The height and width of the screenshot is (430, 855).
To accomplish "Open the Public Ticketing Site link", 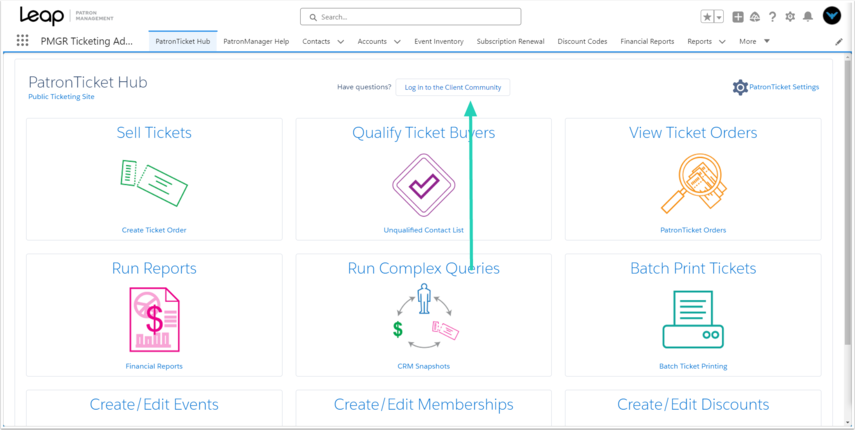I will [x=61, y=96].
